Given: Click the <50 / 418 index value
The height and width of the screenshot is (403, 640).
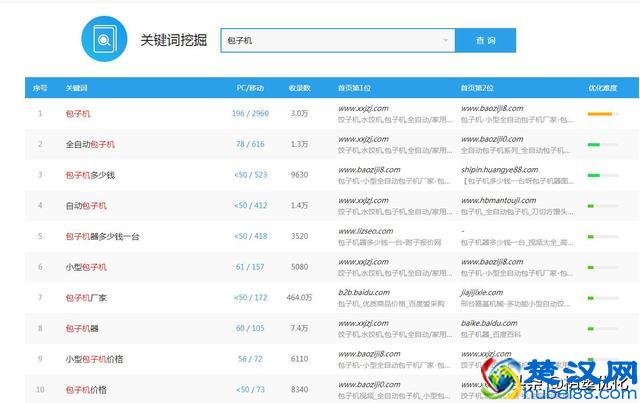Looking at the screenshot, I should point(250,236).
